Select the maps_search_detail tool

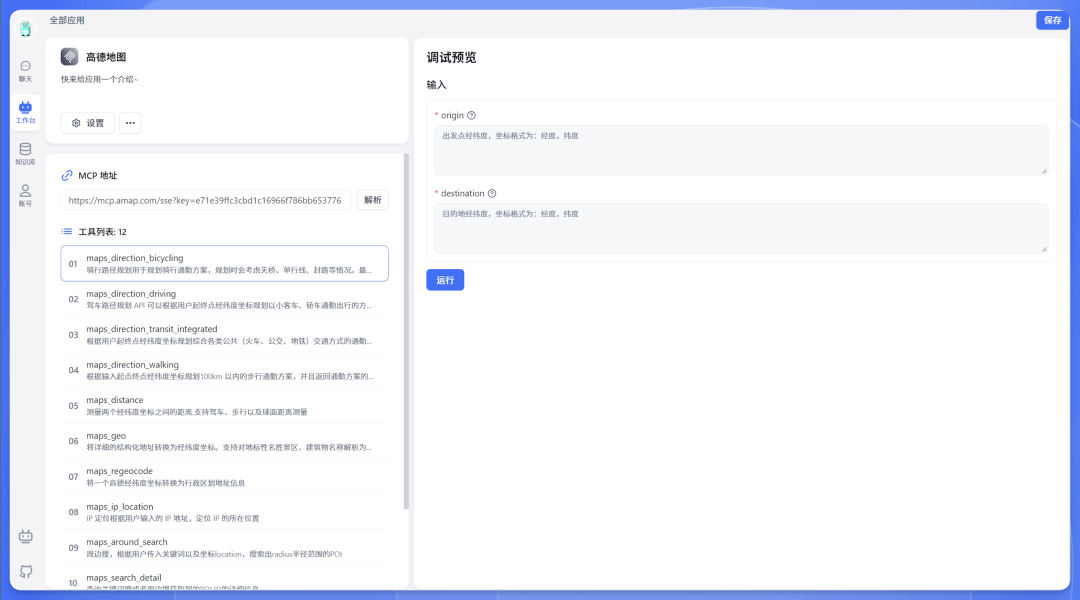point(225,579)
